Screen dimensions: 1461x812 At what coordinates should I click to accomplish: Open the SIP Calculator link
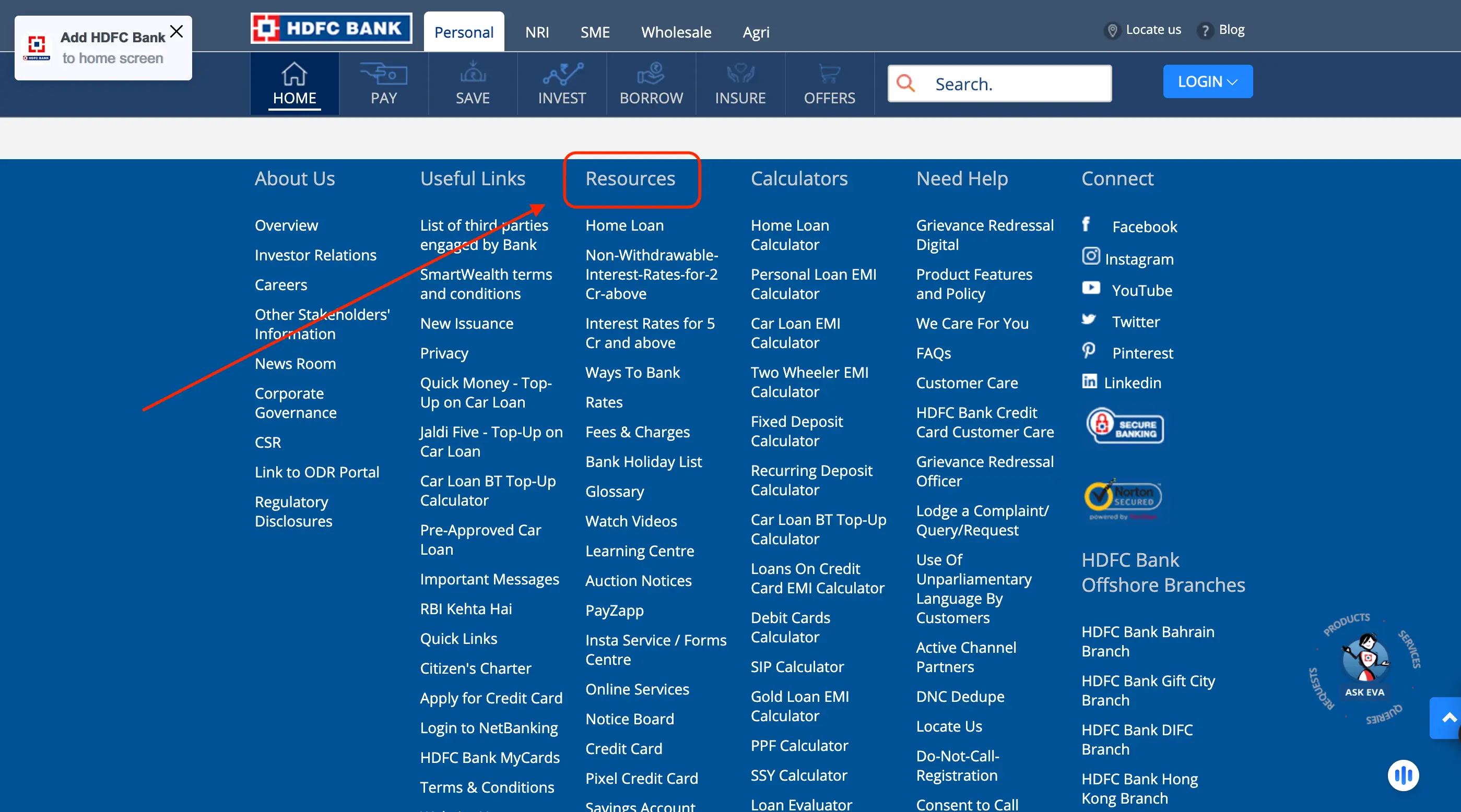797,666
